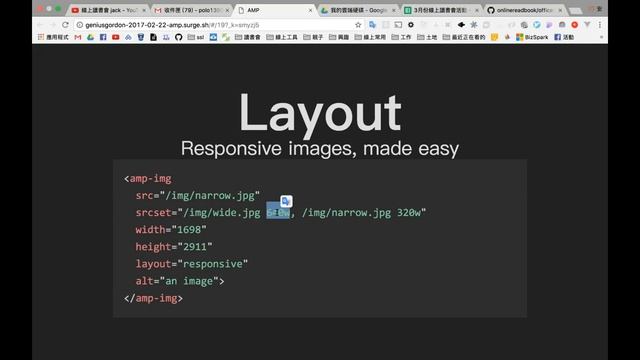Open Chrome's three-dot menu
Viewport: 640px width, 360px height.
[600, 25]
